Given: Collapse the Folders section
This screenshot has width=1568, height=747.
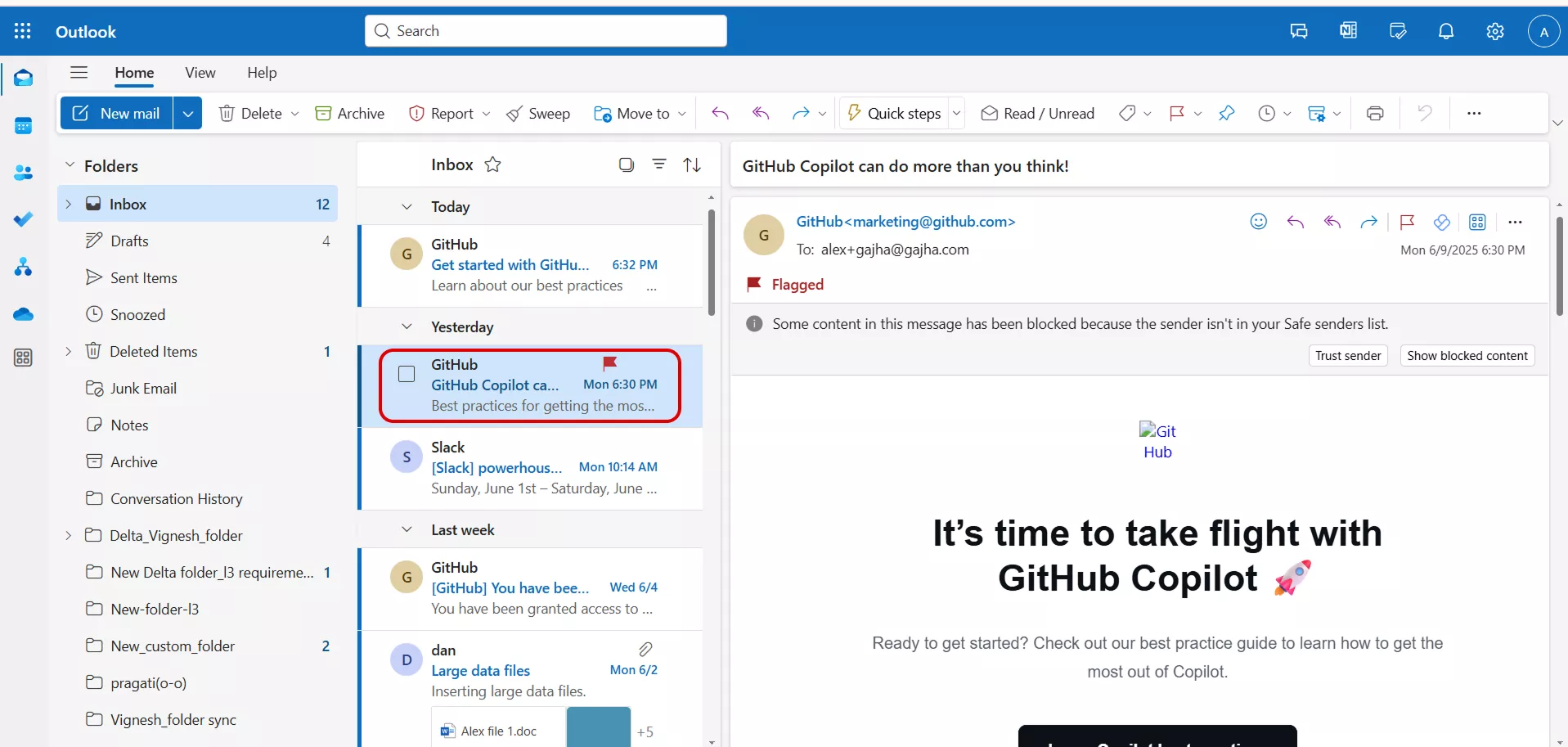Looking at the screenshot, I should (x=70, y=165).
